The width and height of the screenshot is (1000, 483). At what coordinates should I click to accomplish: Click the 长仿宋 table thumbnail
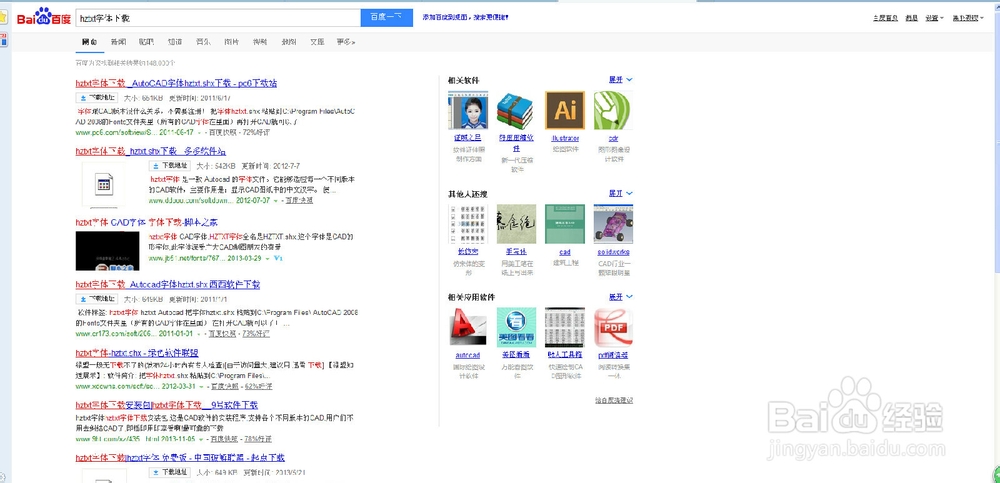[468, 224]
